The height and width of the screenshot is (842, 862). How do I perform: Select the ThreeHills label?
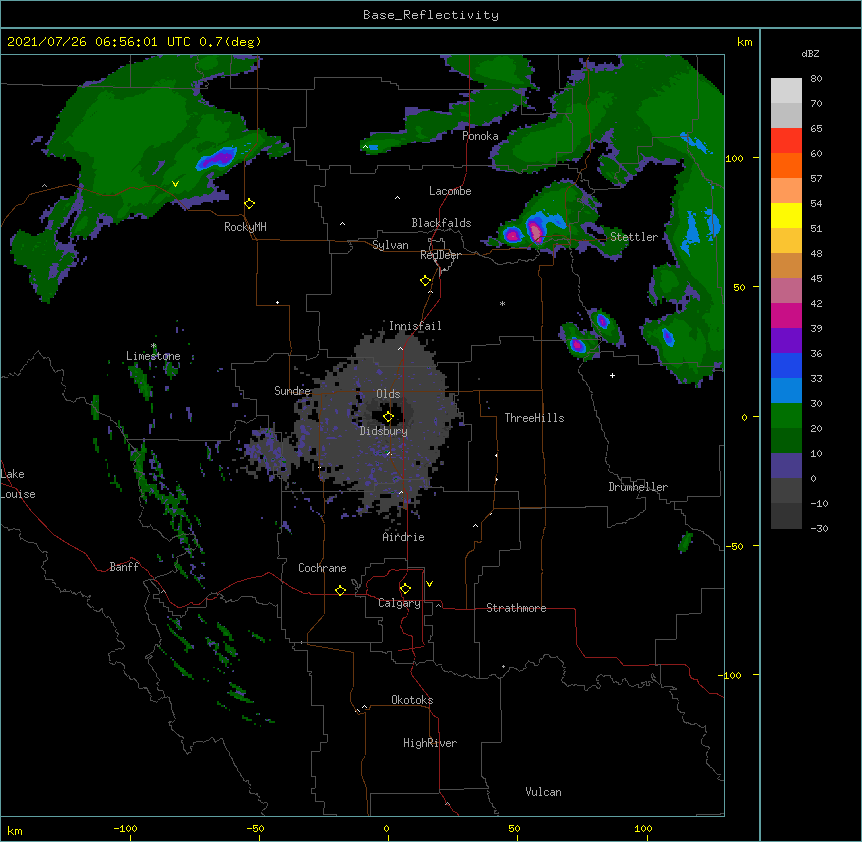tap(534, 418)
